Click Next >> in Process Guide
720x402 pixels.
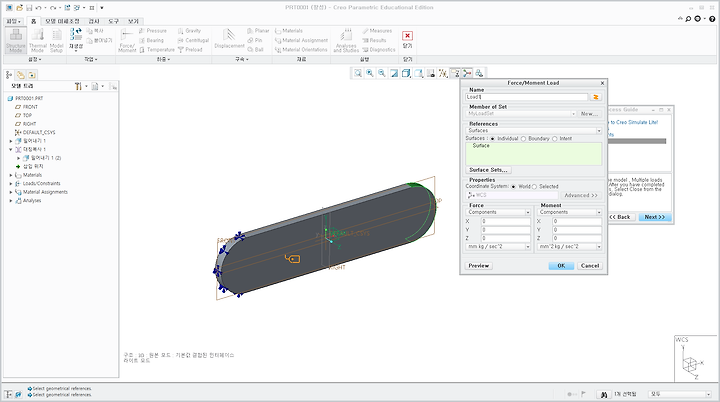654,217
